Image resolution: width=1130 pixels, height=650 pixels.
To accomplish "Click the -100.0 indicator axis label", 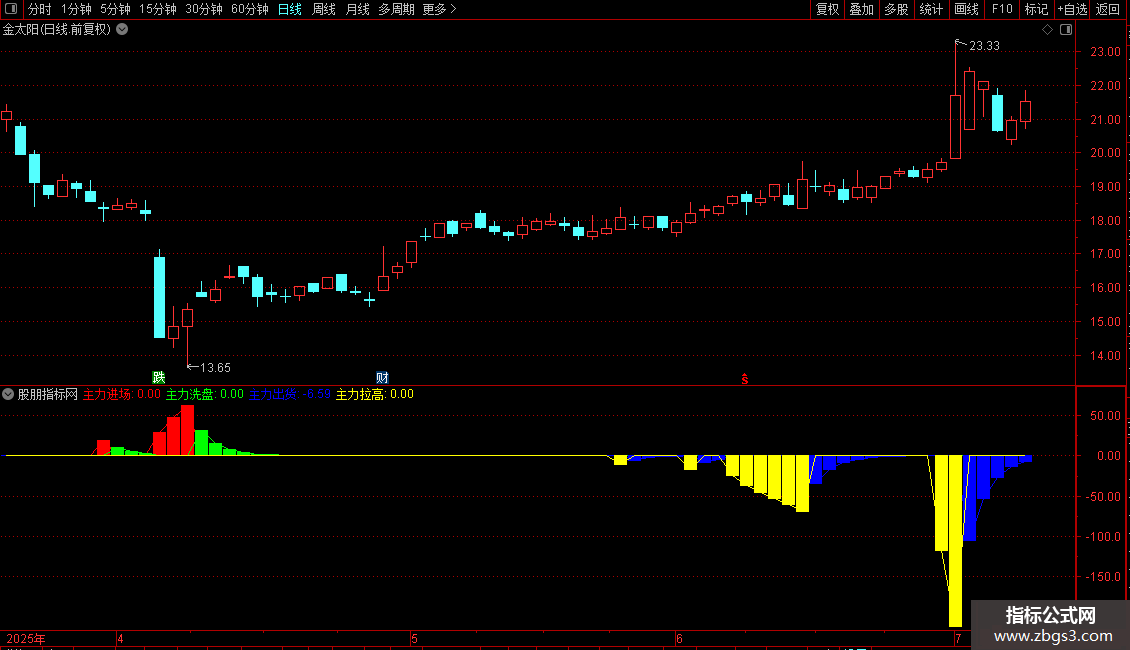I will tap(1103, 536).
